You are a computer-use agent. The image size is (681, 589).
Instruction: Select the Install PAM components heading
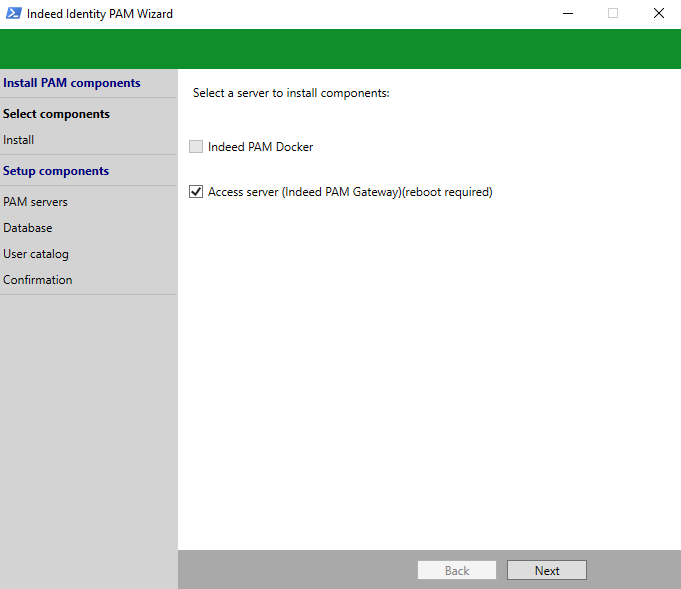pyautogui.click(x=72, y=83)
